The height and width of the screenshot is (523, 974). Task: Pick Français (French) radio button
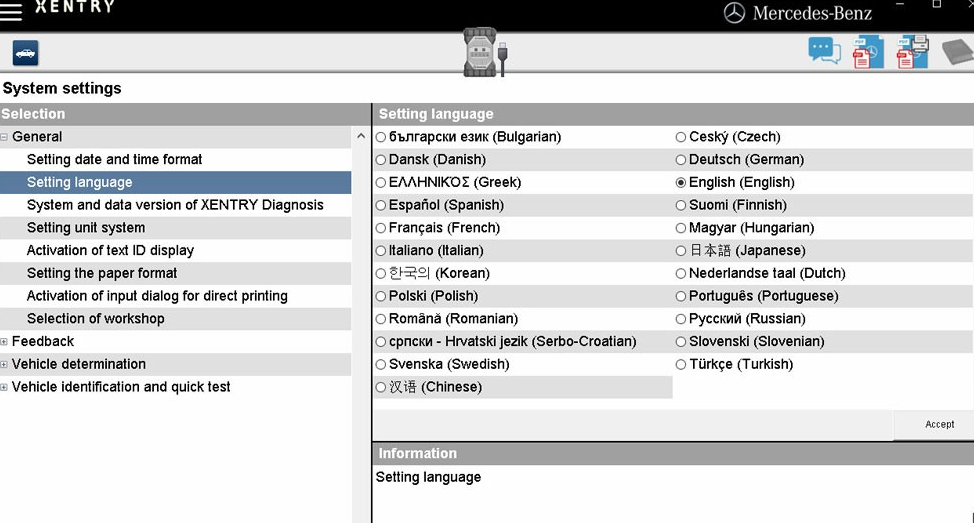tap(381, 229)
